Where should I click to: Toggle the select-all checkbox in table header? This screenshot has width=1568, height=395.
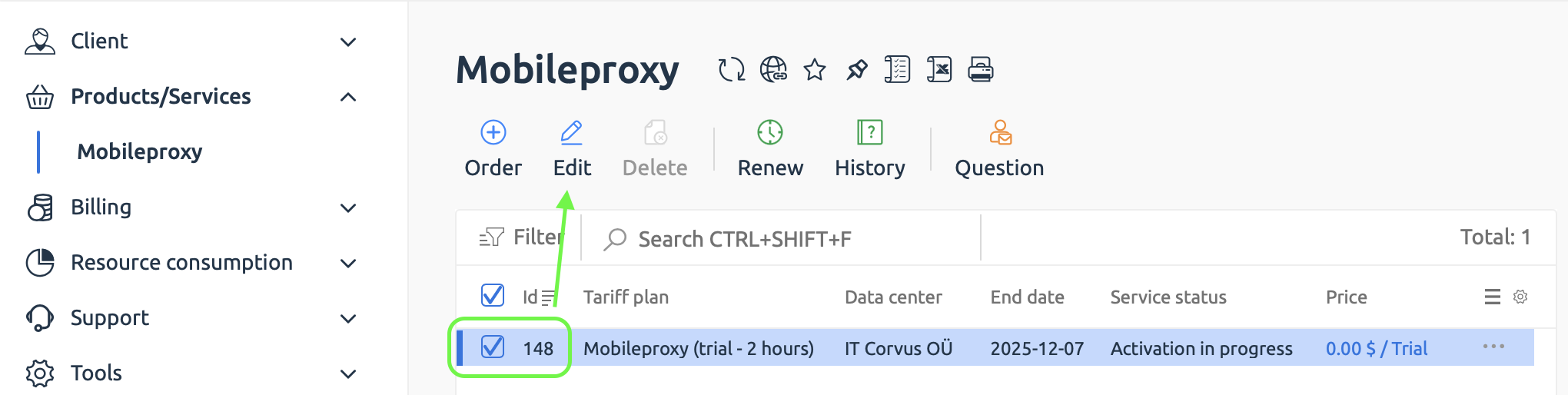click(492, 296)
